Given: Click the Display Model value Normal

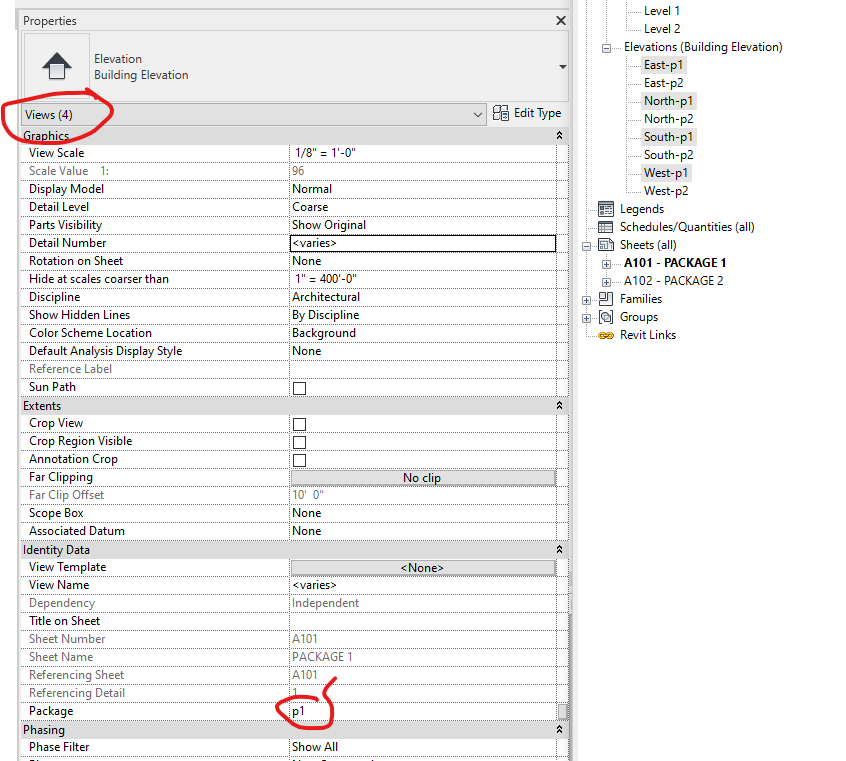Looking at the screenshot, I should (423, 189).
